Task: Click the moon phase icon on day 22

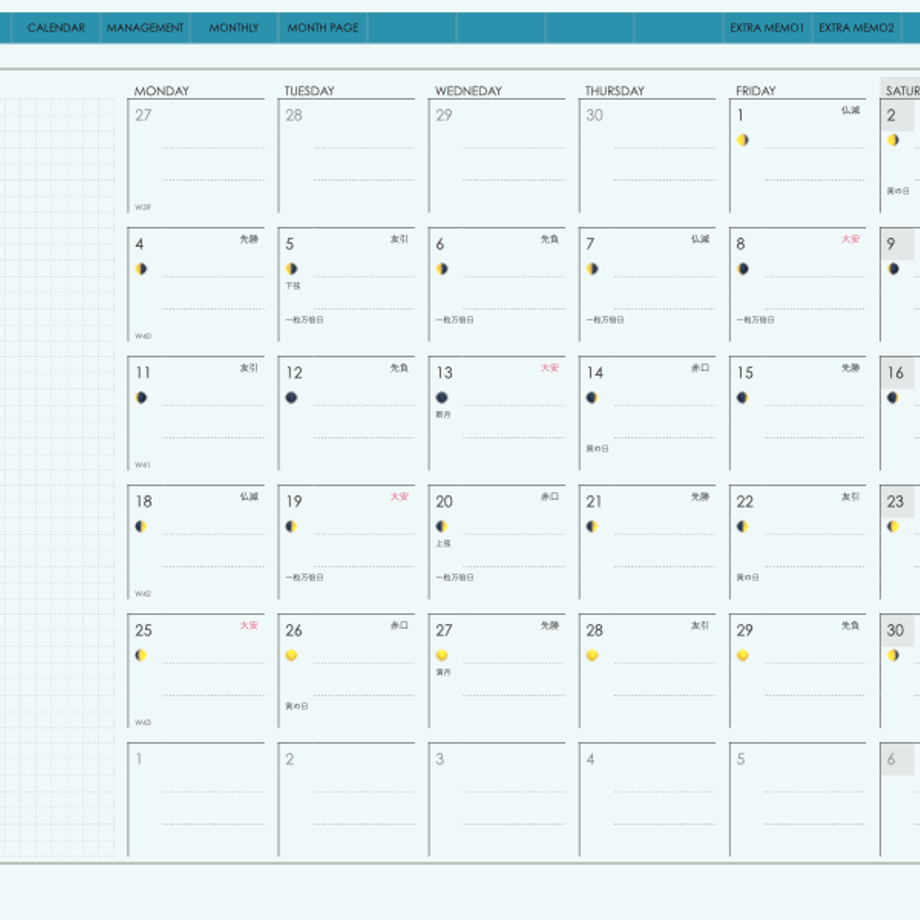Action: click(743, 526)
